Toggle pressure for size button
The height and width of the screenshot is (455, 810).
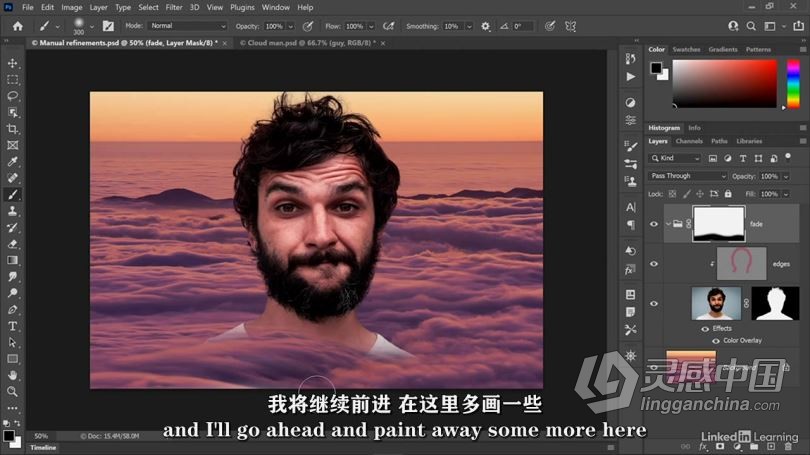pos(550,26)
